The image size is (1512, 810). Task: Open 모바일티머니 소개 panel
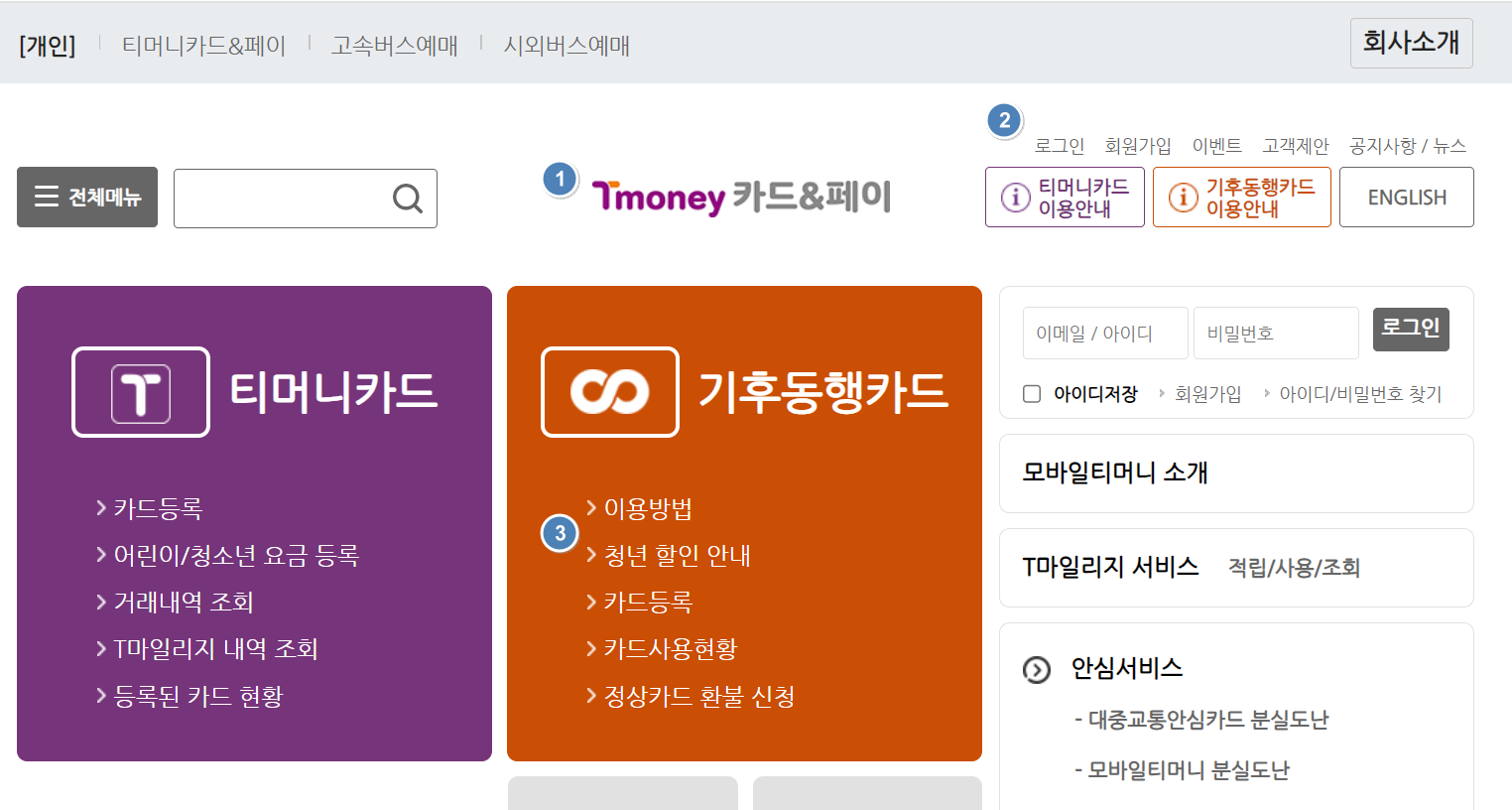(1236, 473)
